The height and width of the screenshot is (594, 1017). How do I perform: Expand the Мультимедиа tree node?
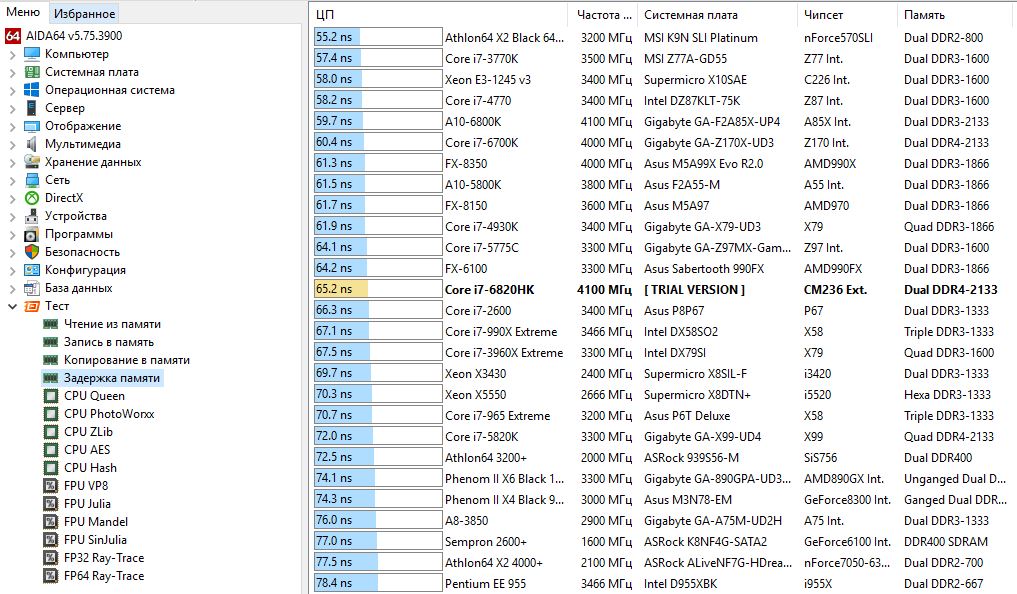(12, 145)
